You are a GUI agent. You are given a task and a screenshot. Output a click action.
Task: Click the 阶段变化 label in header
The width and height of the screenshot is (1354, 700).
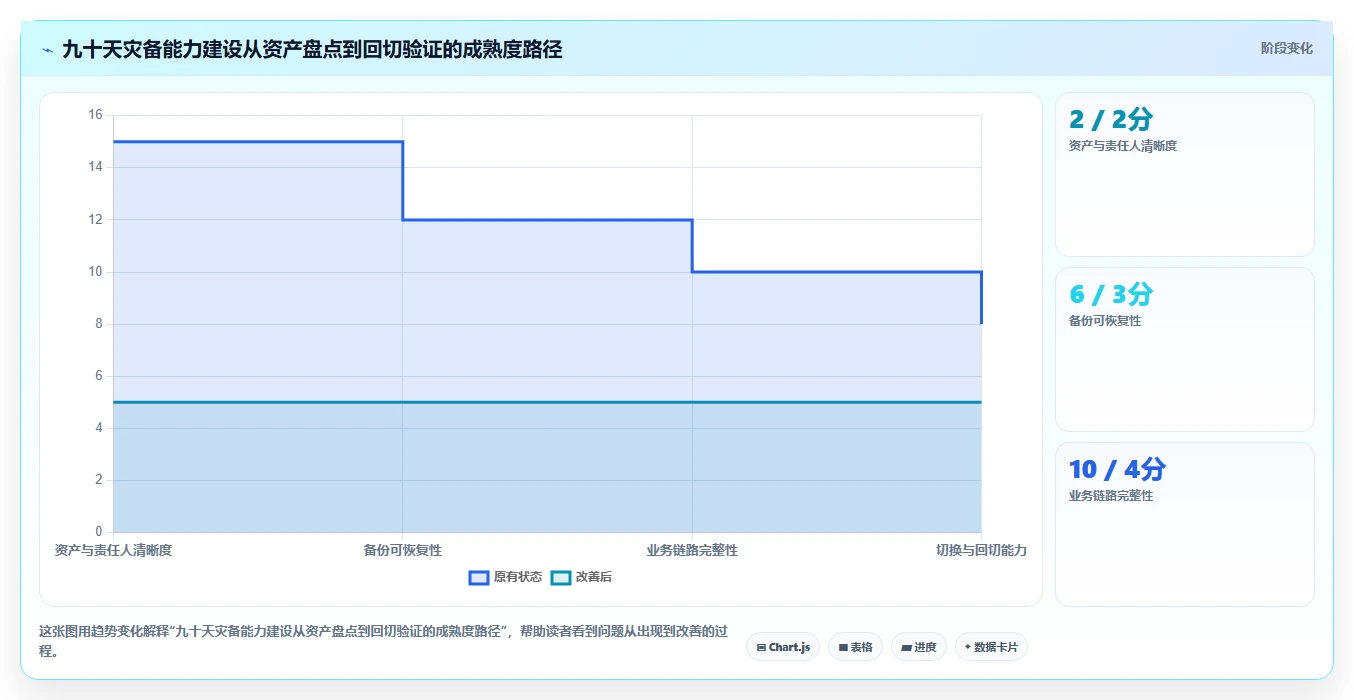pyautogui.click(x=1286, y=48)
